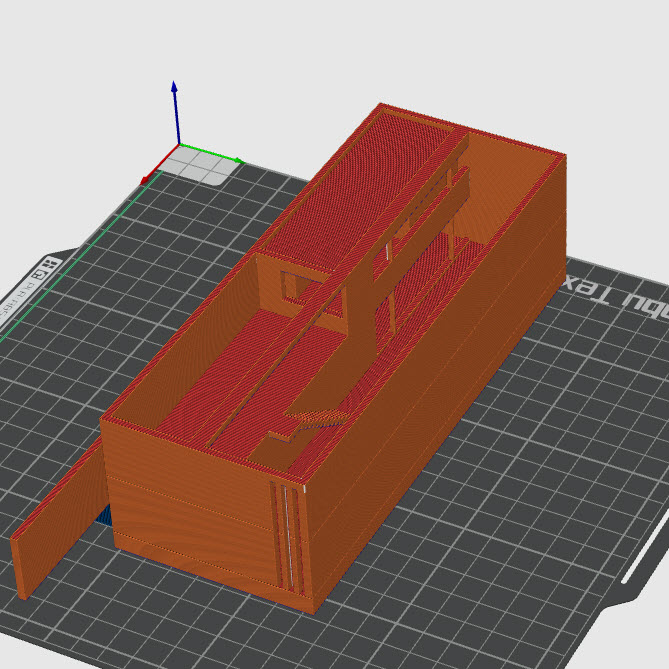The image size is (669, 669).
Task: Click the rectangular window cutout in inner wall
Action: [305, 285]
